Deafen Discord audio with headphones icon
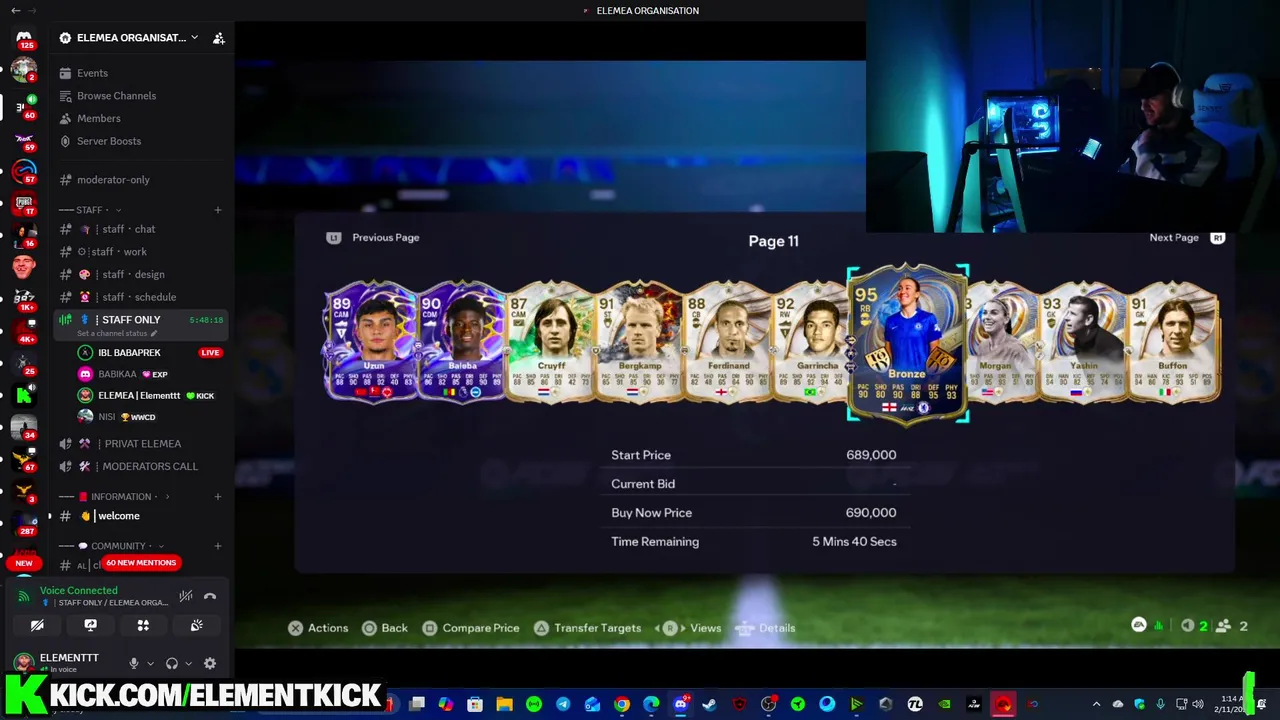The image size is (1280, 720). [172, 663]
